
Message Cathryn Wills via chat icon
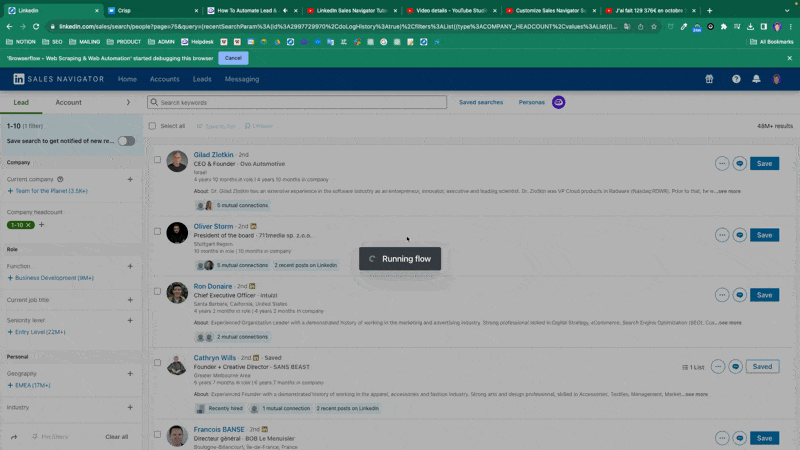pyautogui.click(x=736, y=366)
